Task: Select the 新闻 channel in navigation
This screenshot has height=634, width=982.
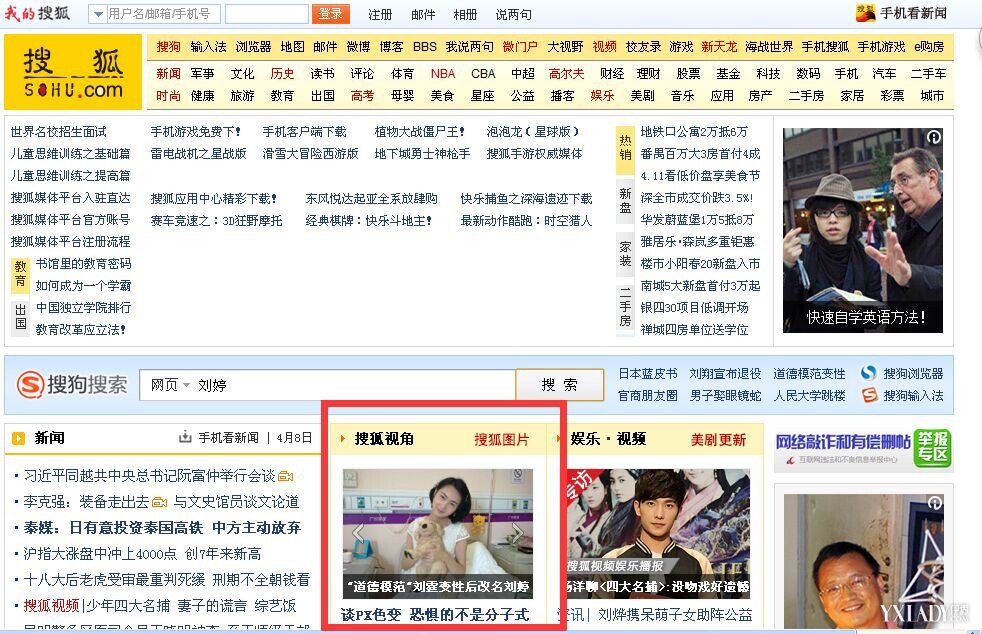Action: [168, 74]
